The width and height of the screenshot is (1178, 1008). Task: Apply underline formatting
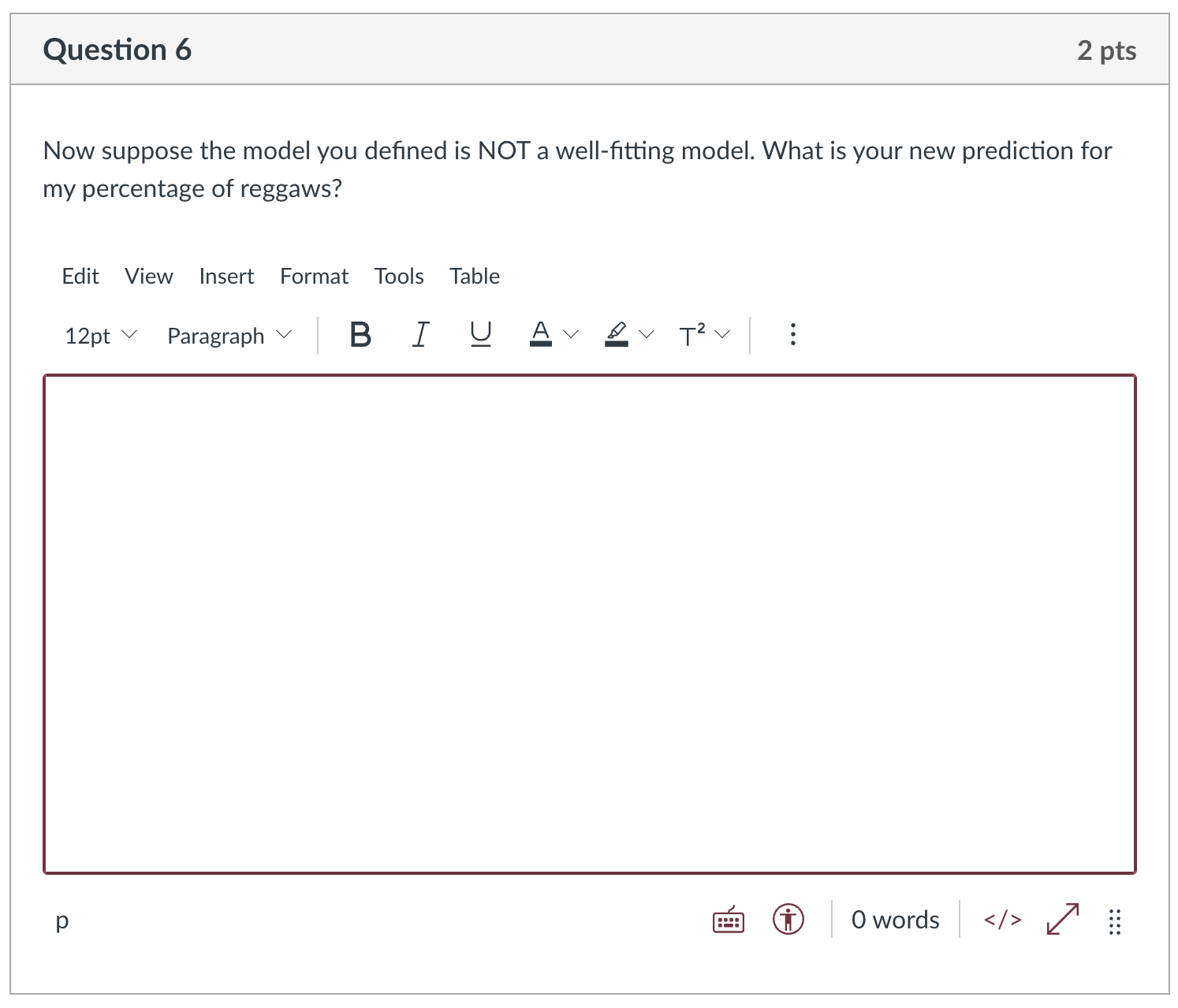click(480, 335)
